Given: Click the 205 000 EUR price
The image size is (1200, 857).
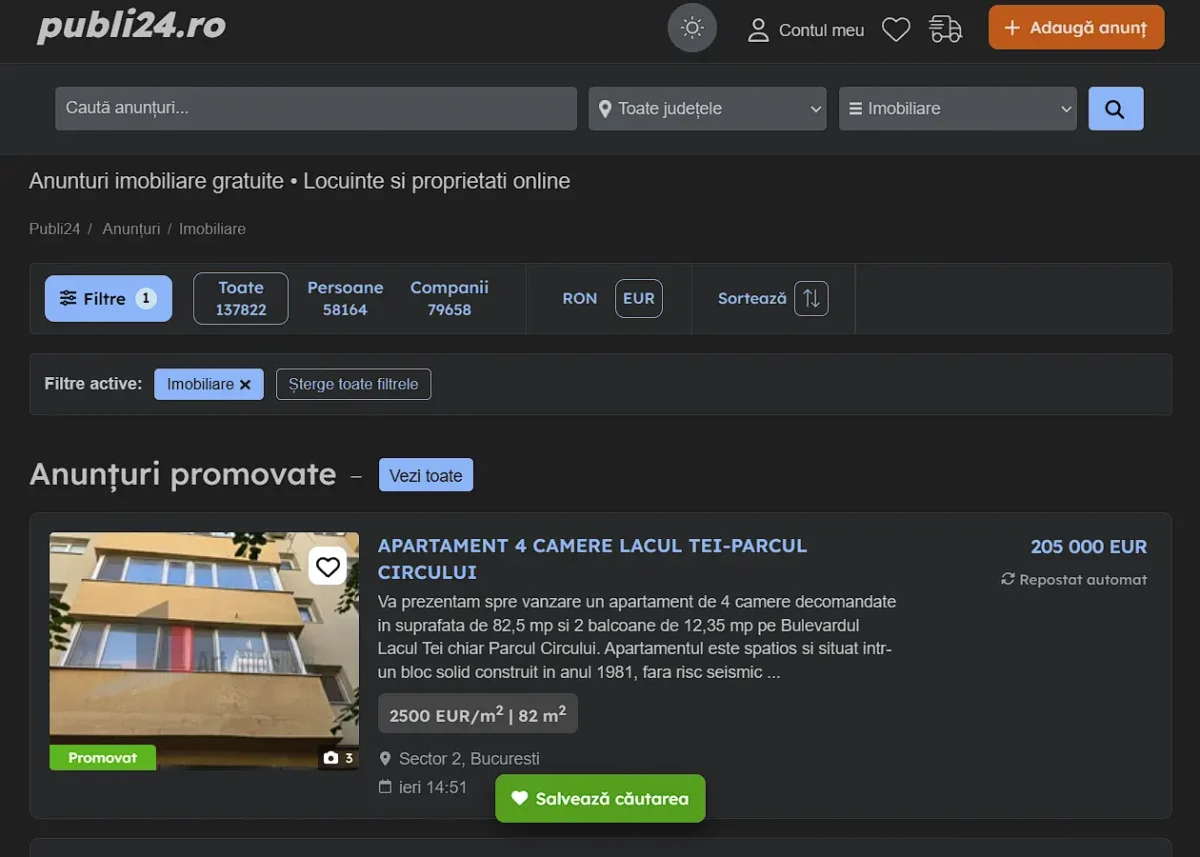Looking at the screenshot, I should point(1089,547).
